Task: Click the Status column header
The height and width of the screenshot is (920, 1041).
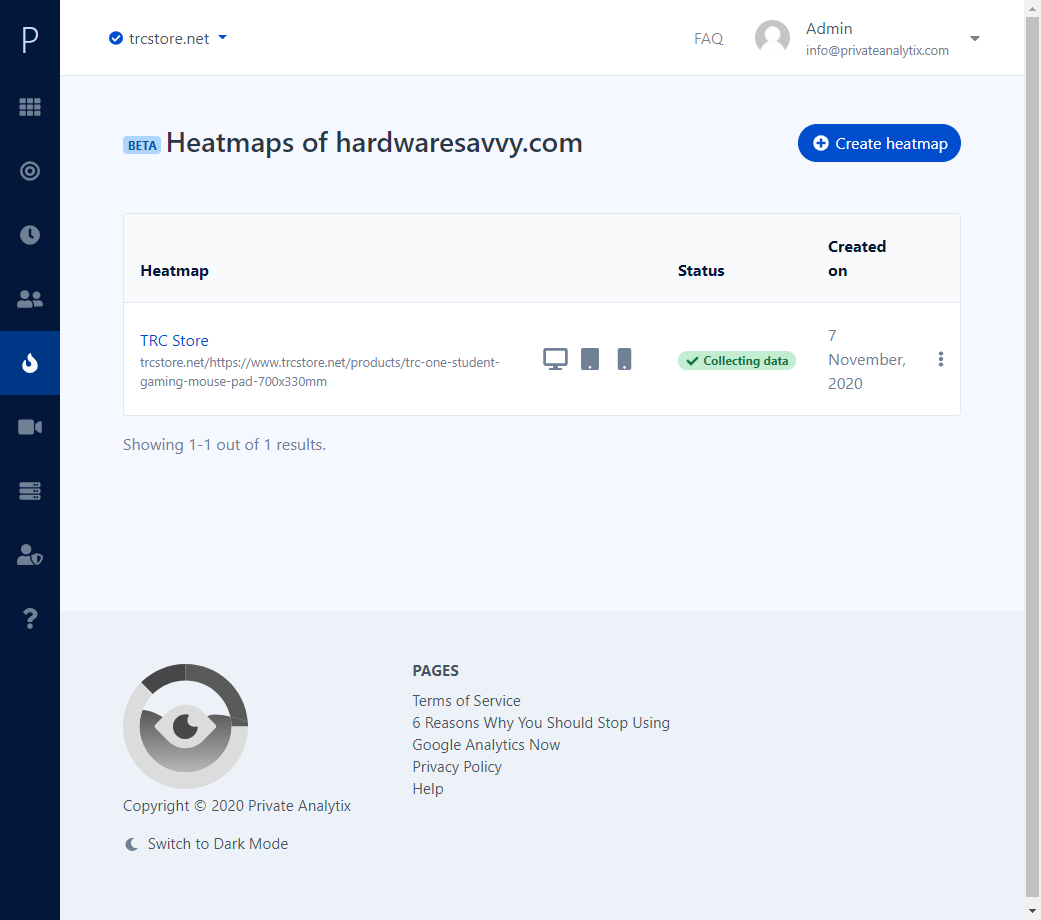Action: (701, 271)
